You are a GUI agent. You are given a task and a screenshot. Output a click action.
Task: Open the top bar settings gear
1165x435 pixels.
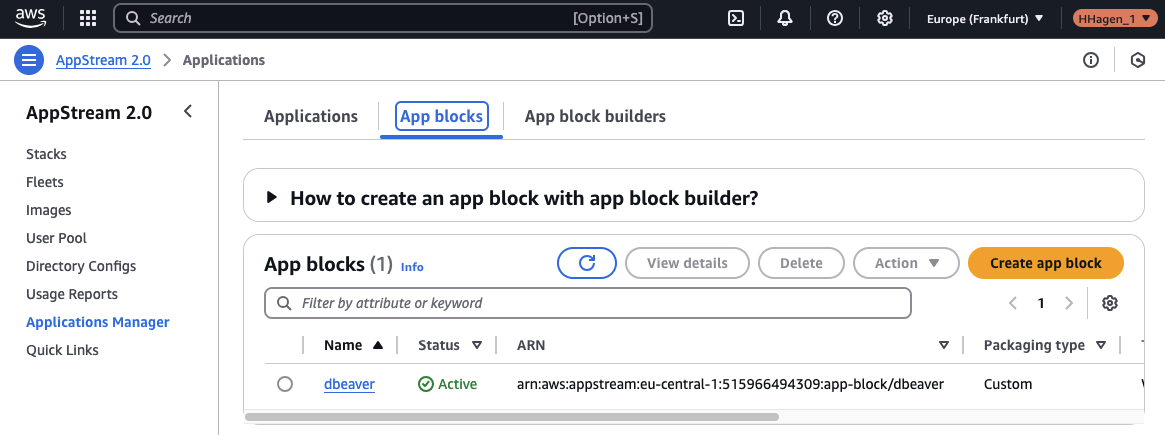tap(884, 19)
